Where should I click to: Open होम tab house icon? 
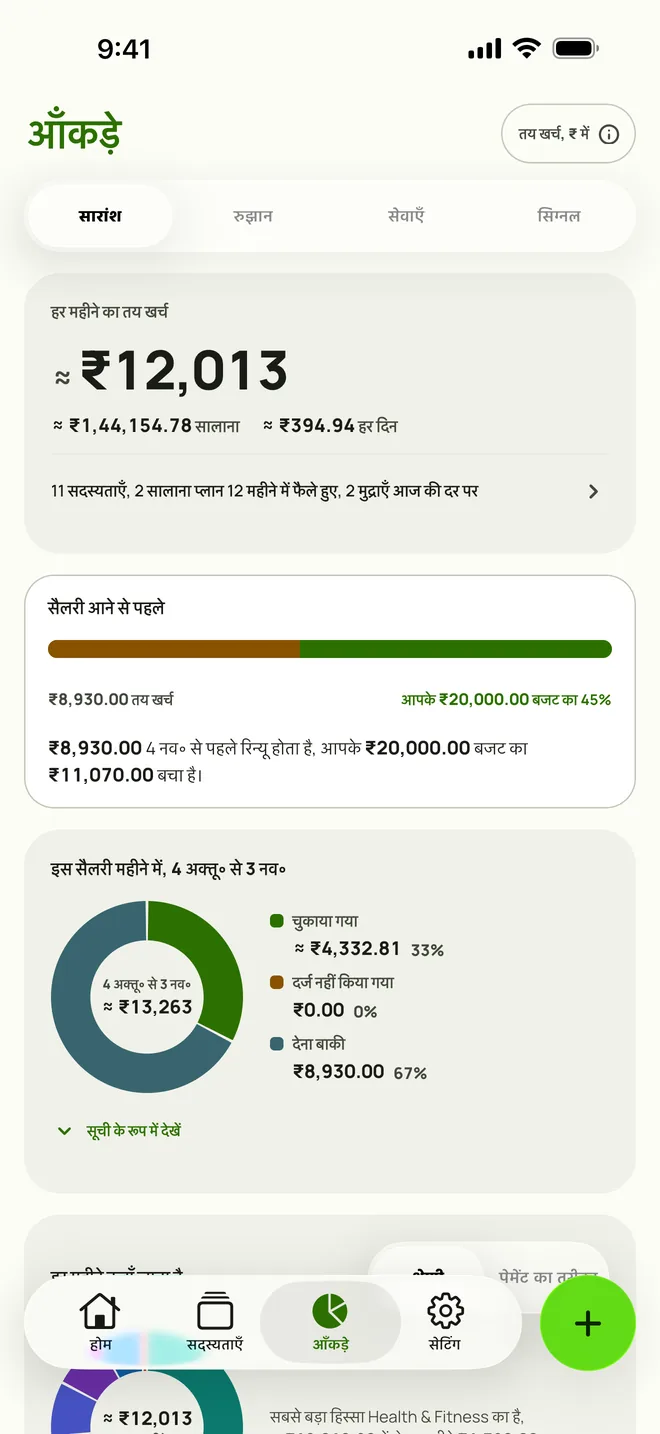pos(100,1311)
